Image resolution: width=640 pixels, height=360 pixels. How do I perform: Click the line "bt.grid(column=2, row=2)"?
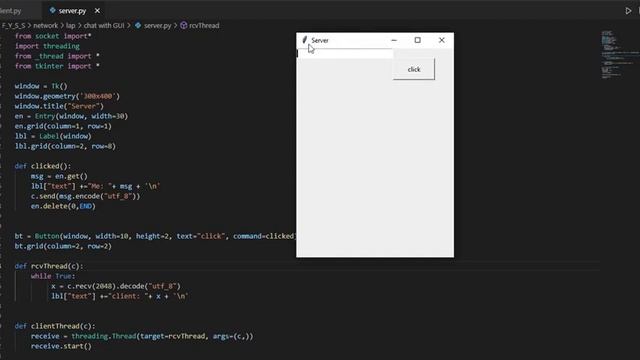click(63, 246)
